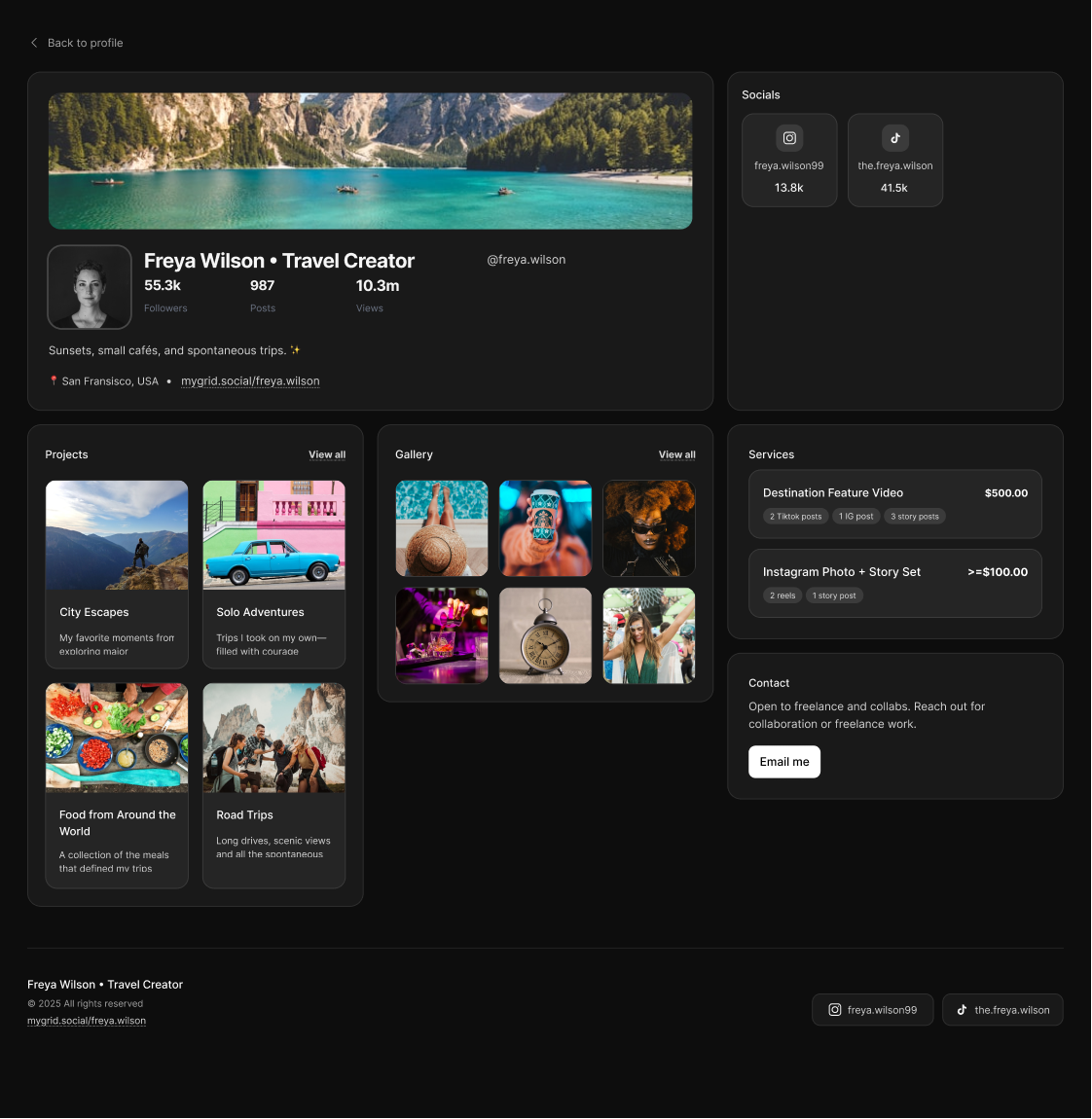Screen dimensions: 1092x1119
Task: Click the back arrow chevron icon
Action: [x=34, y=43]
